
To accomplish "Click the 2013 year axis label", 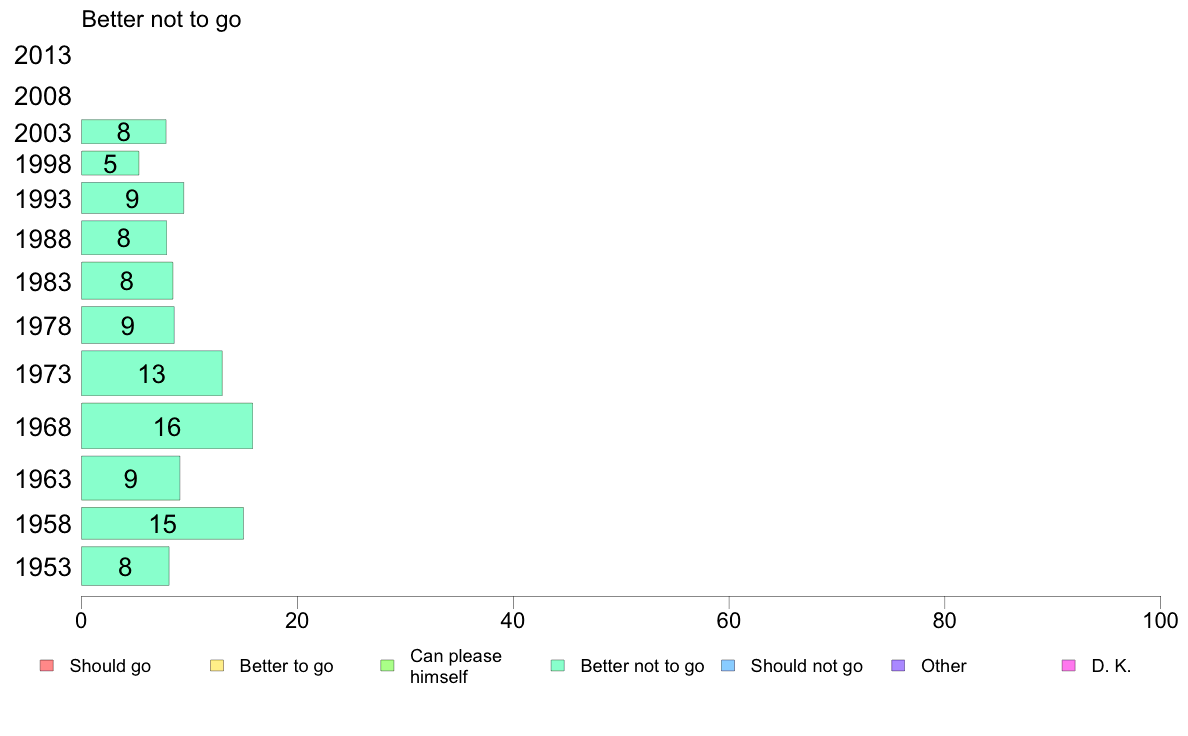I will pyautogui.click(x=42, y=55).
